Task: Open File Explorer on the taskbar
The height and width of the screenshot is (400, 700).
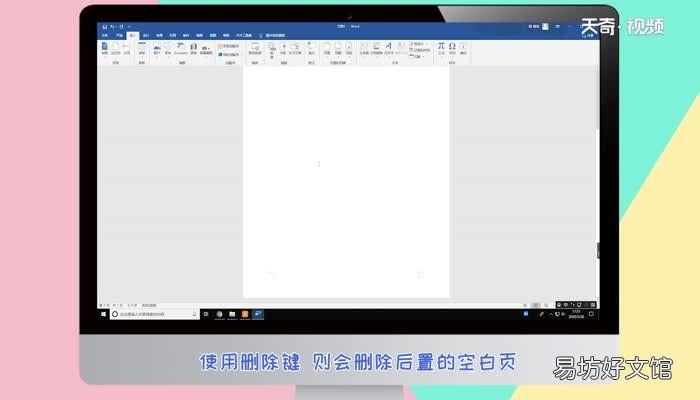Action: 232,314
